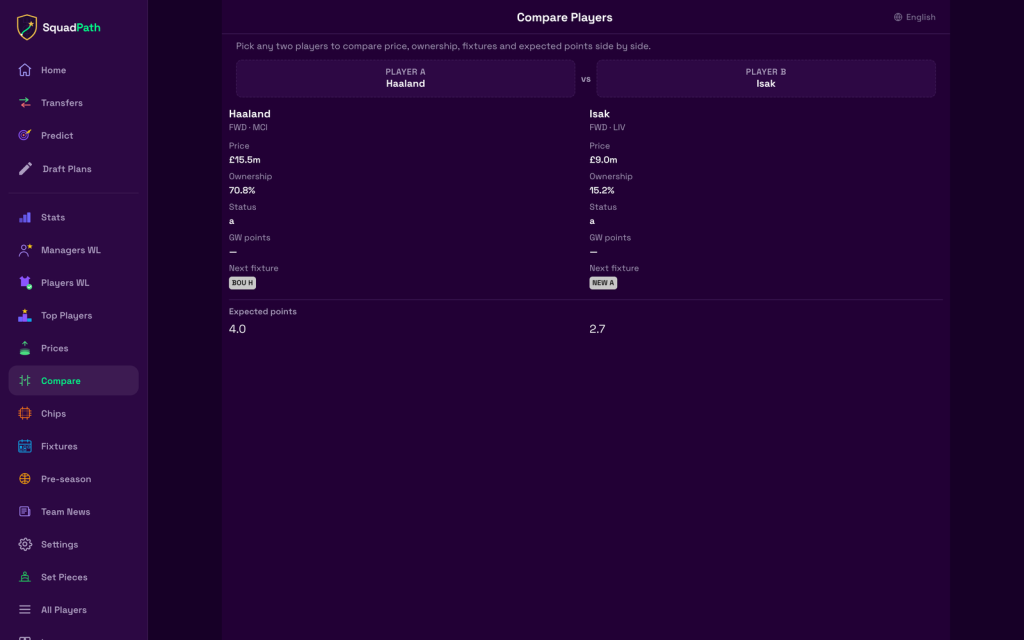Viewport: 1024px width, 640px height.
Task: Click the Players WL shirt icon
Action: pyautogui.click(x=25, y=283)
